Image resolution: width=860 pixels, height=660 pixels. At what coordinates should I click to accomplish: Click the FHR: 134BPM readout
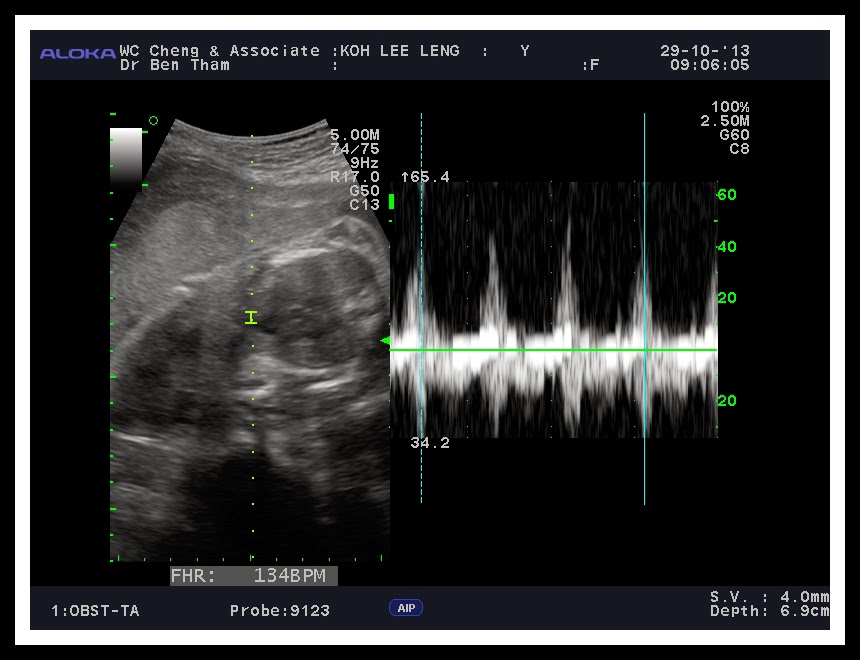point(253,576)
